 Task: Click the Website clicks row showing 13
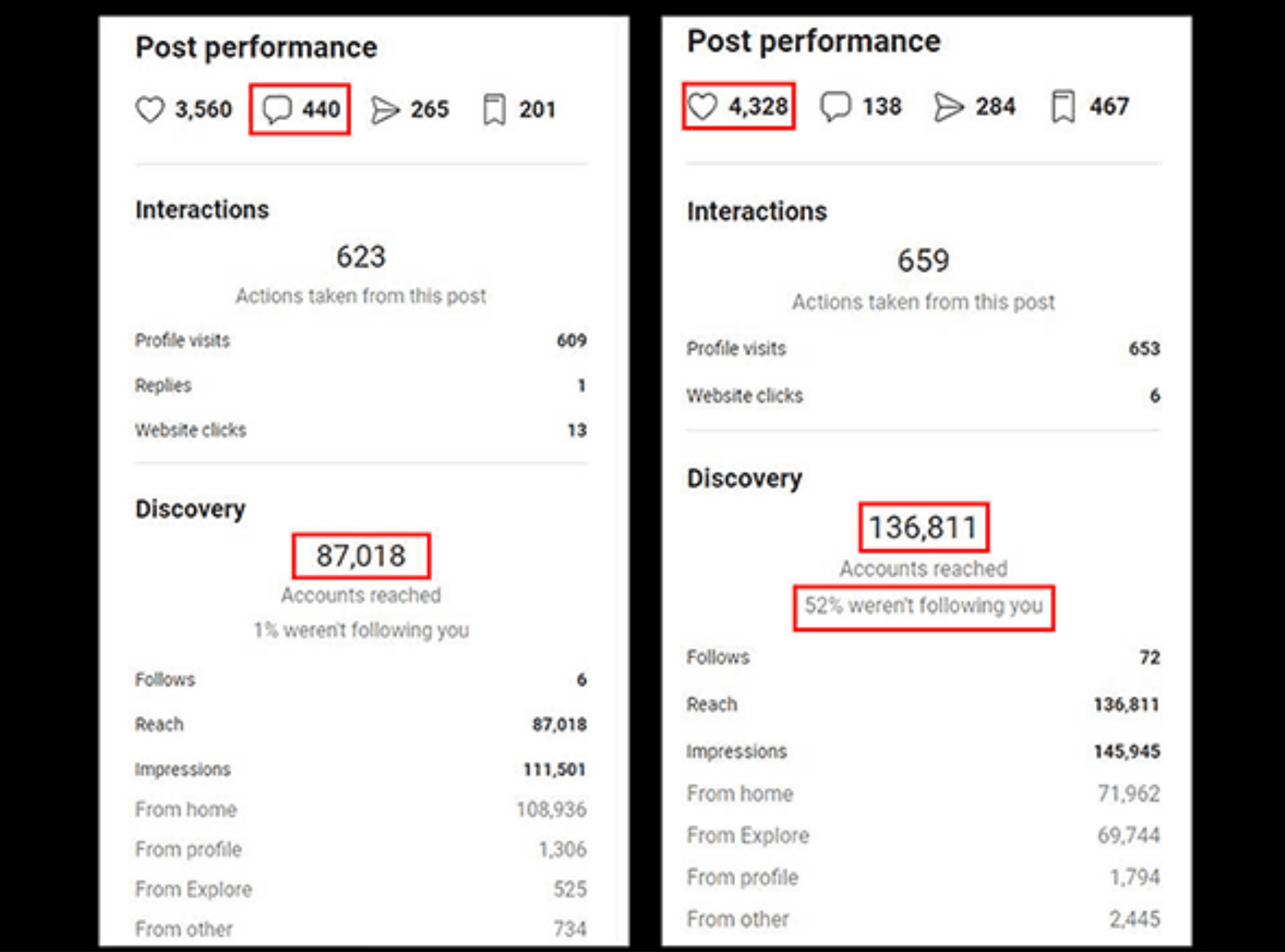click(x=361, y=430)
